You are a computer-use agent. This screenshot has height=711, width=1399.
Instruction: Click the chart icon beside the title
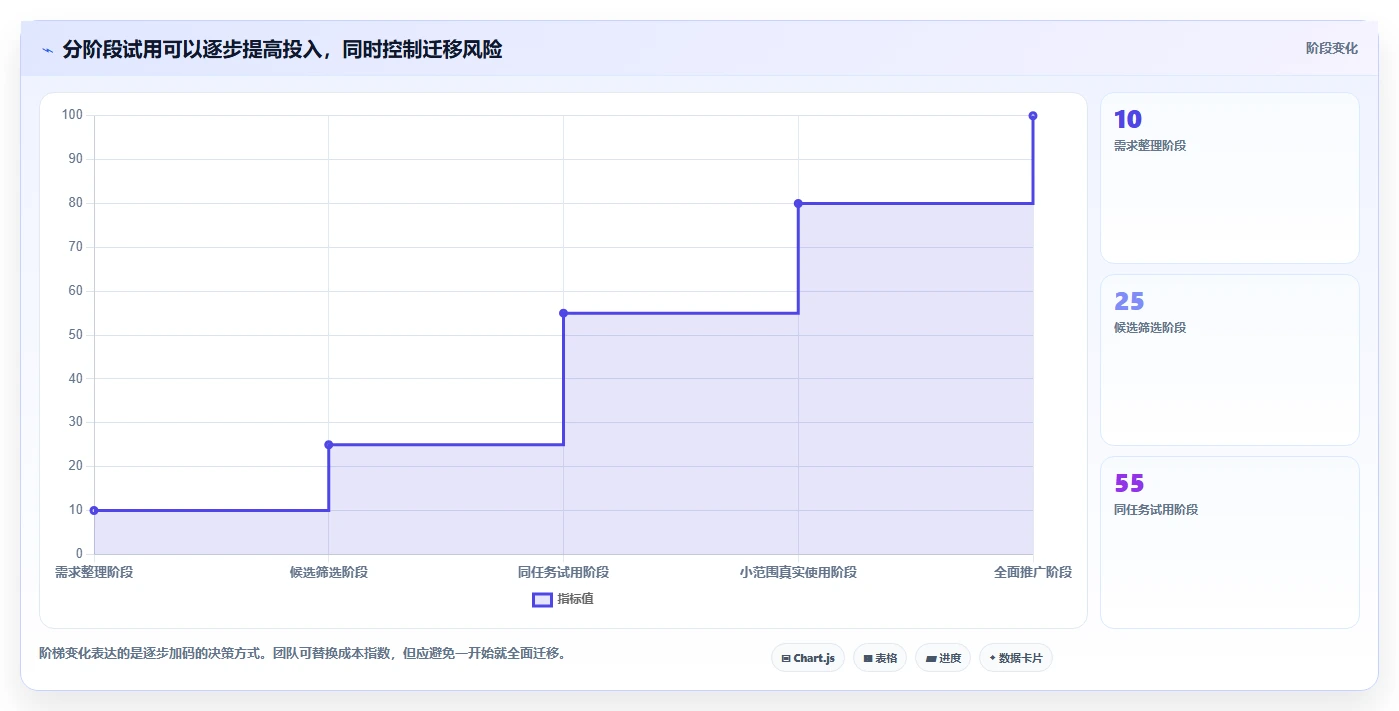point(48,49)
